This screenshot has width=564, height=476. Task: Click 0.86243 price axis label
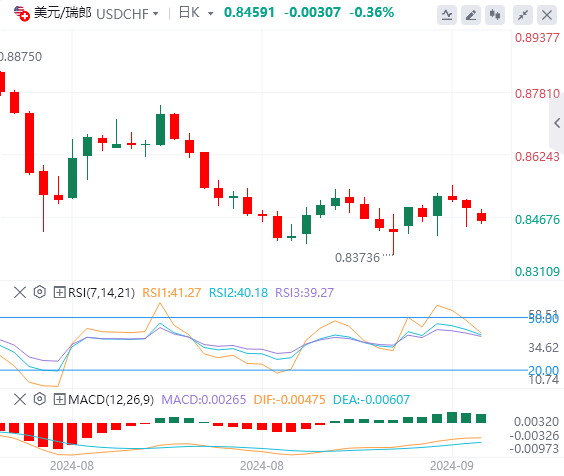[537, 157]
